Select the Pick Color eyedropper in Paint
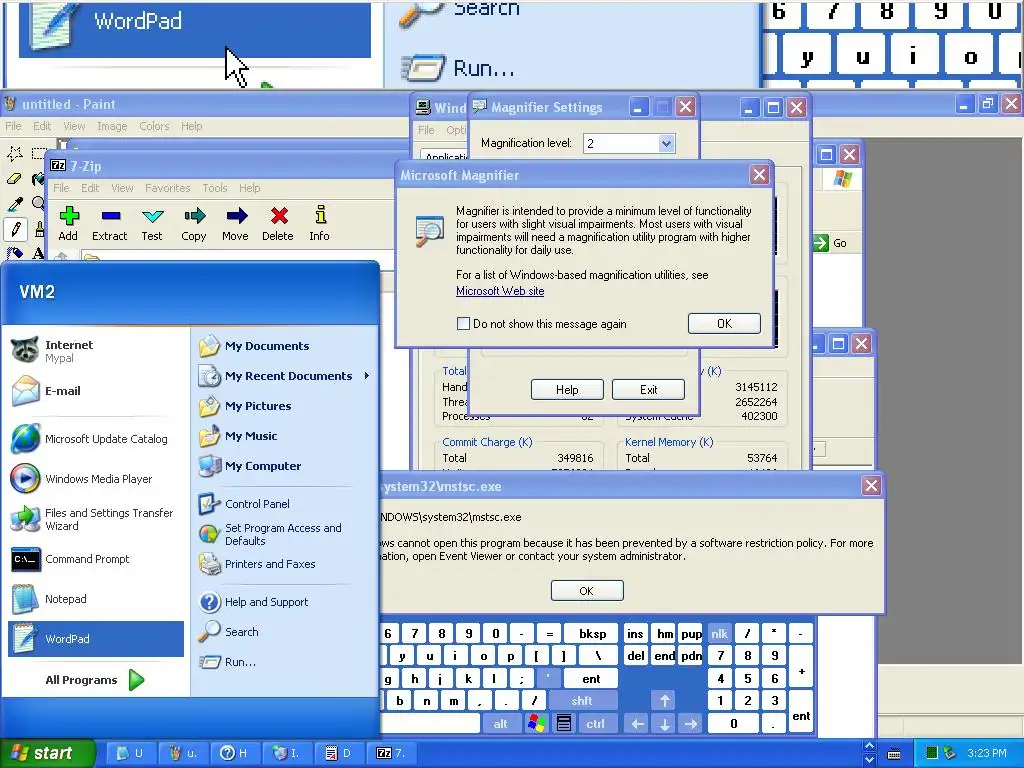 click(15, 204)
